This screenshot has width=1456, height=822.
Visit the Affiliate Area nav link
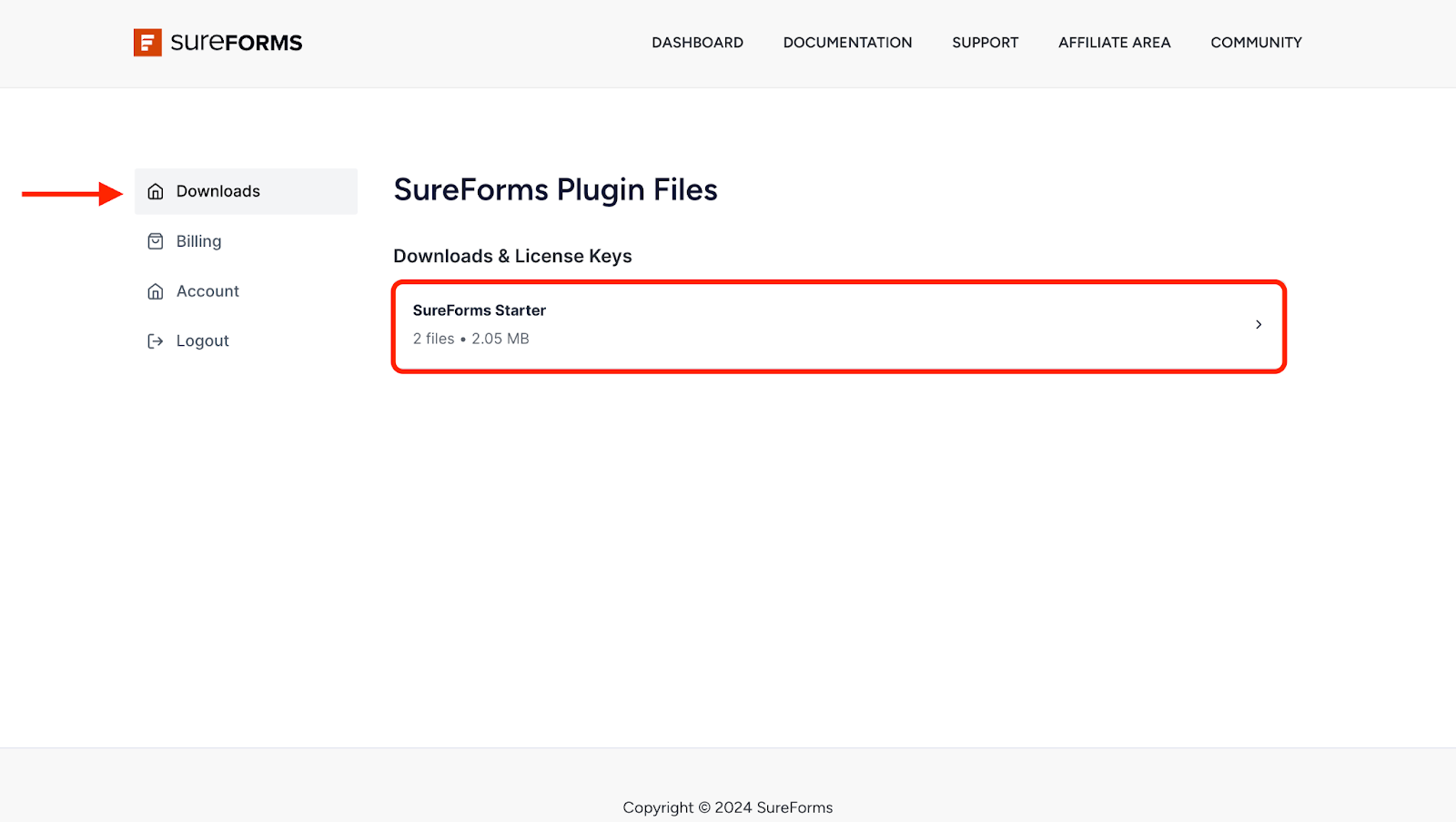[x=1114, y=43]
